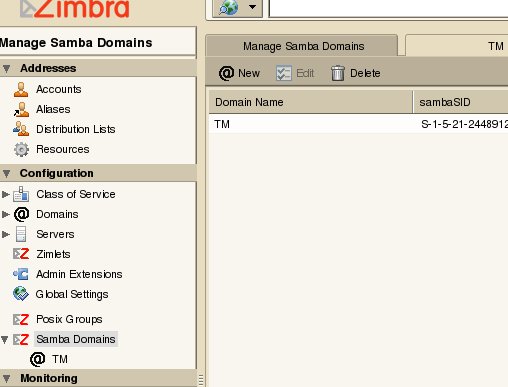Open Admin Extensions
This screenshot has width=508, height=387.
tap(79, 274)
